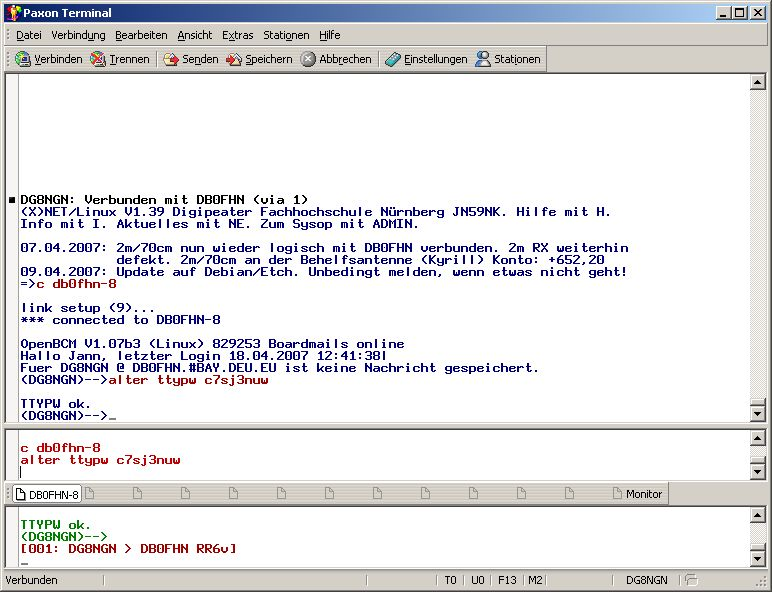Click the status bar icon right of DG8NGN
The image size is (772, 592).
(x=691, y=580)
